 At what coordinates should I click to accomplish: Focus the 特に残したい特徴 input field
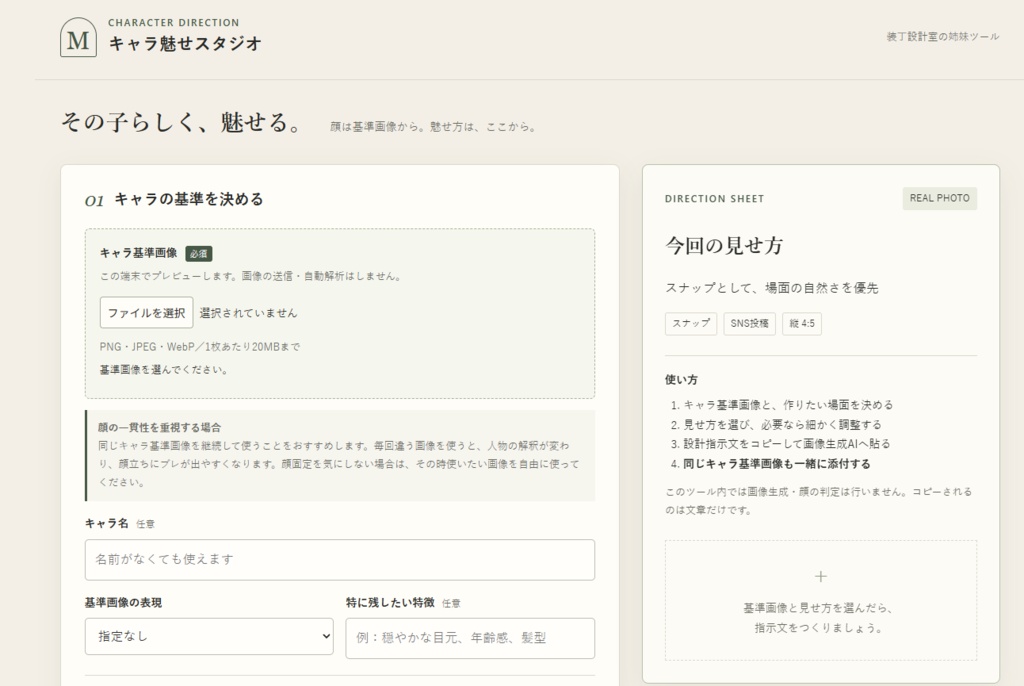[470, 638]
